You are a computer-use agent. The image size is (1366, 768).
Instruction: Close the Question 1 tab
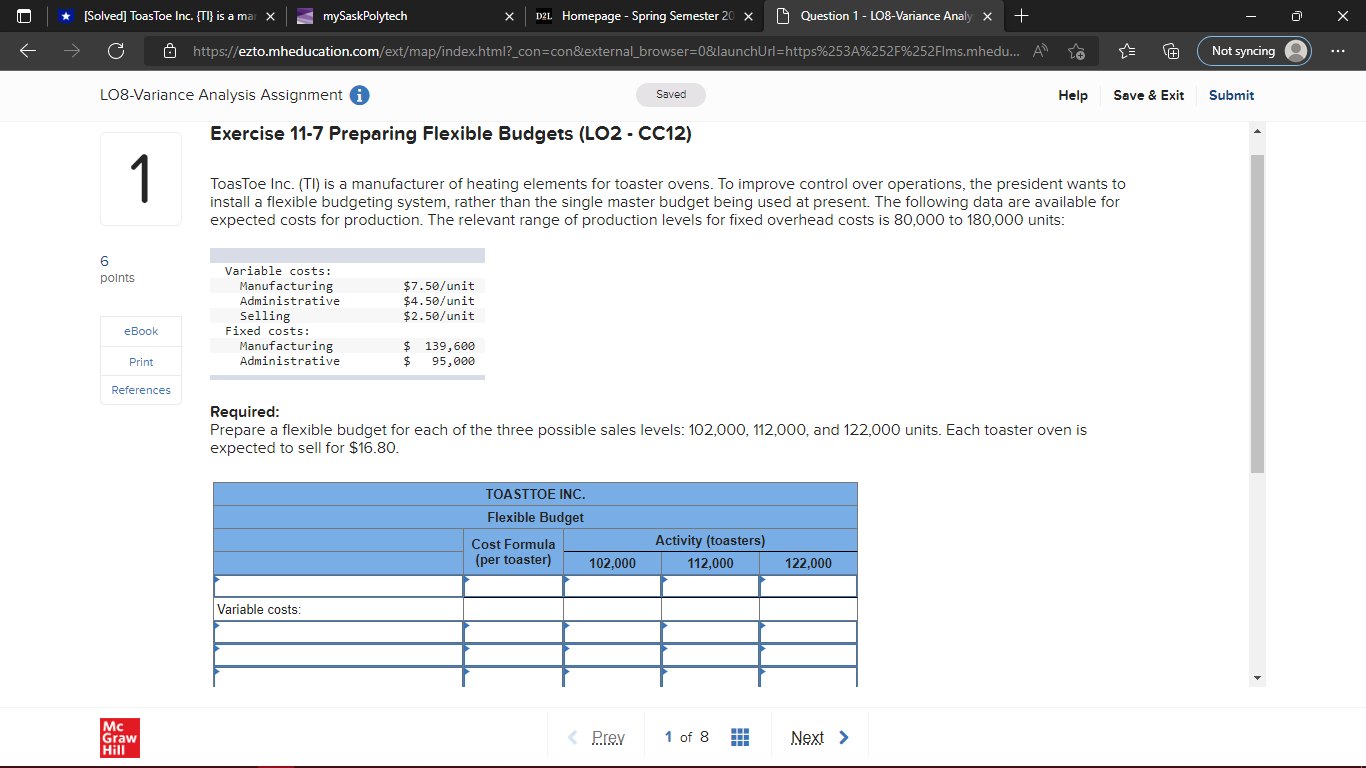point(986,16)
